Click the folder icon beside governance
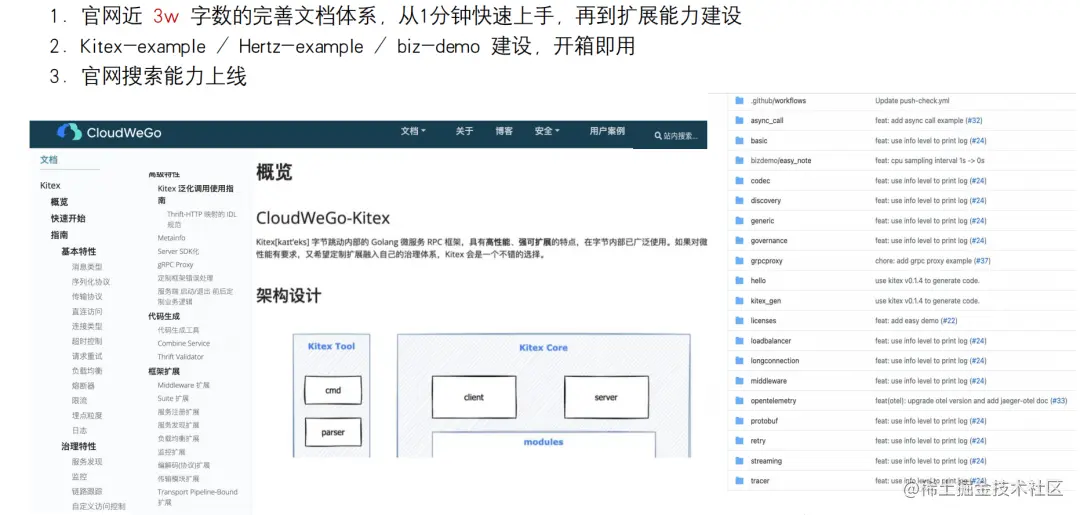Image resolution: width=1080 pixels, height=515 pixels. (x=739, y=240)
